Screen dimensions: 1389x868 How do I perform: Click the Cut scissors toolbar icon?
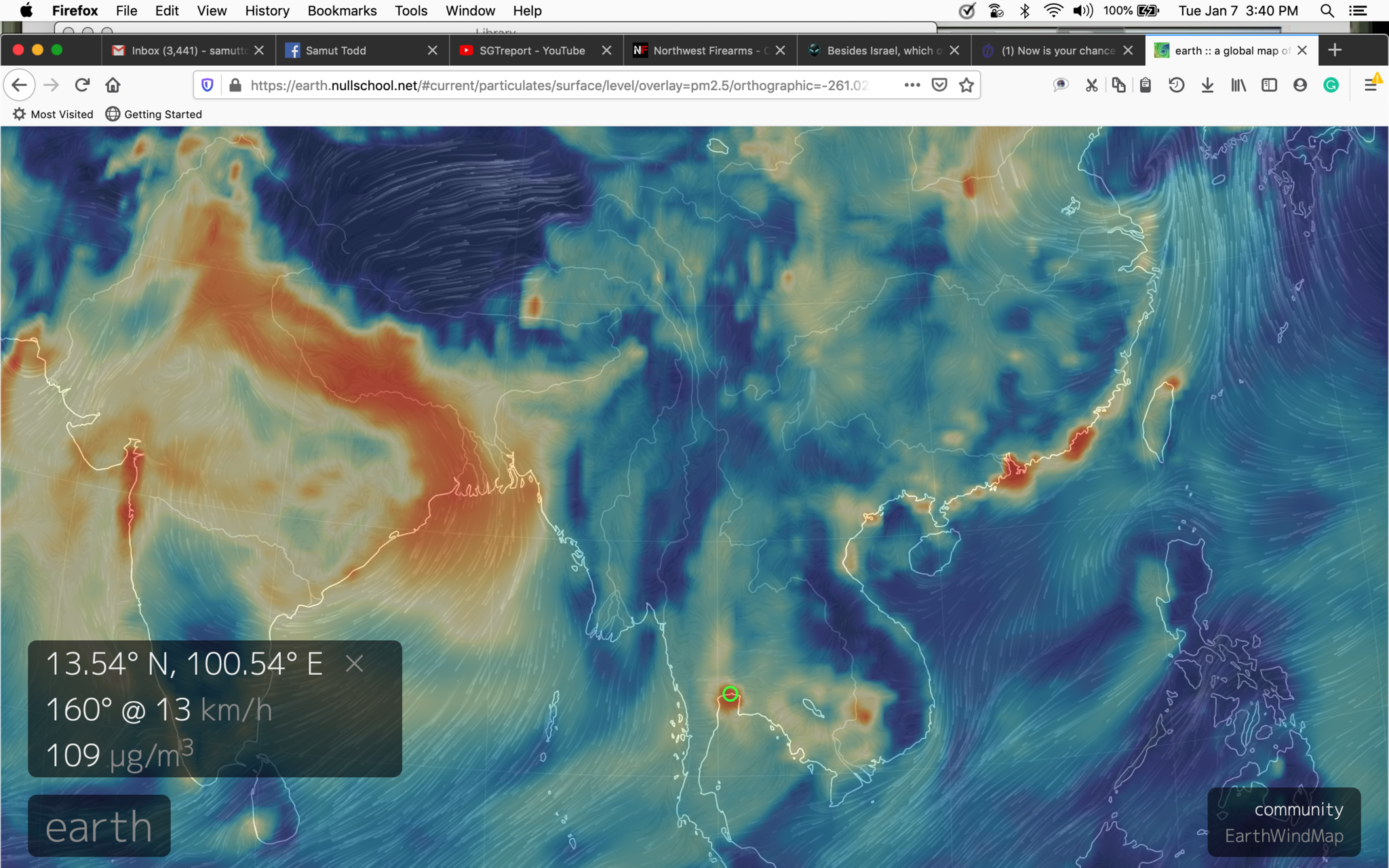click(1091, 85)
